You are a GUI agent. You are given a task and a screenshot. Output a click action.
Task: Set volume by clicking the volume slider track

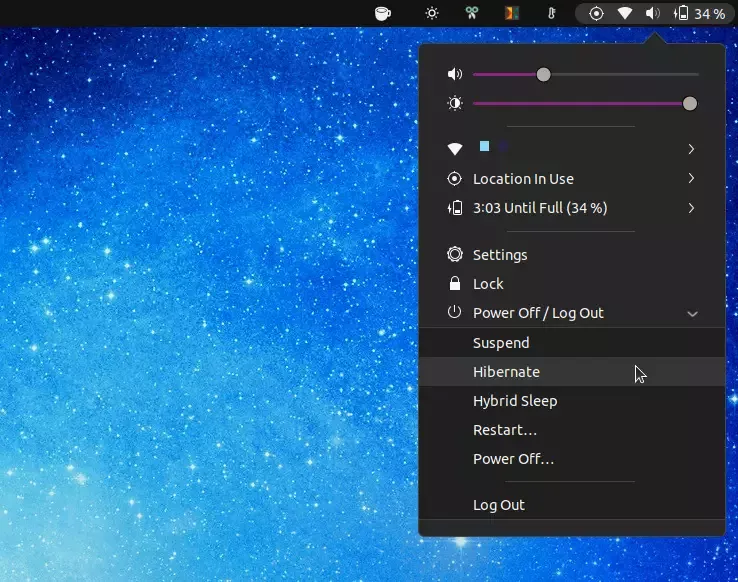tap(586, 74)
